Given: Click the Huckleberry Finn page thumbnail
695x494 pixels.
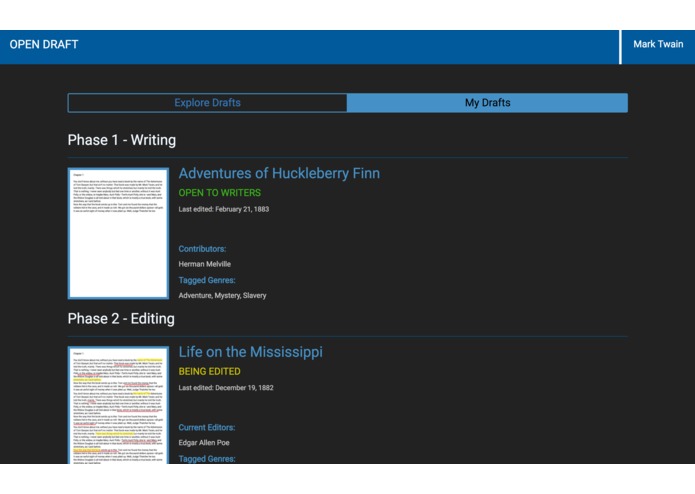Looking at the screenshot, I should [118, 233].
